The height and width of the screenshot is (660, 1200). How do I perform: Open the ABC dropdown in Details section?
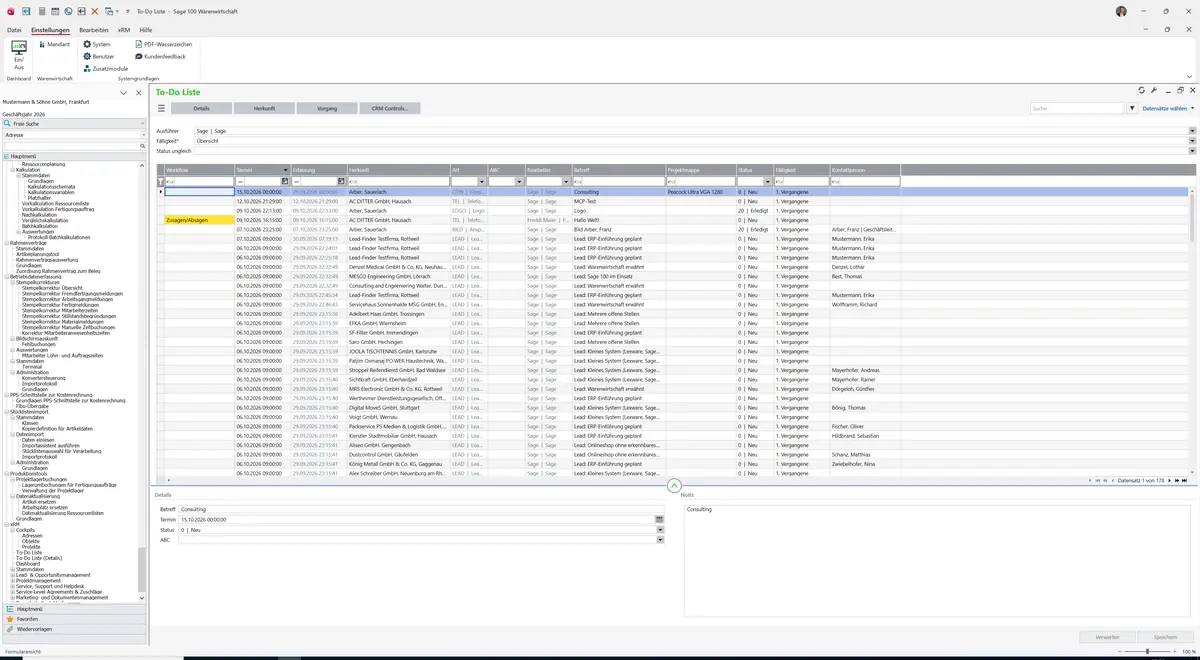pyautogui.click(x=660, y=540)
